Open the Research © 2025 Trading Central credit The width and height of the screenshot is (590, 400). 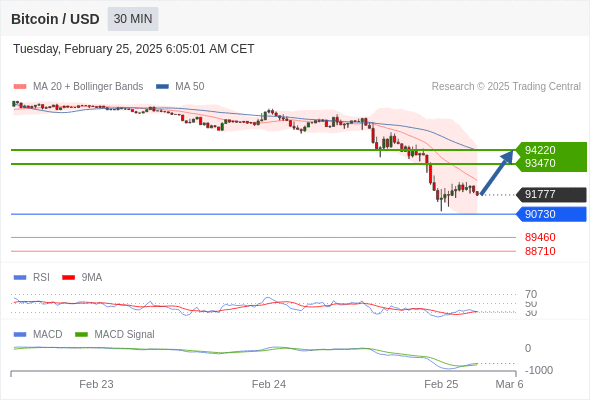point(506,87)
